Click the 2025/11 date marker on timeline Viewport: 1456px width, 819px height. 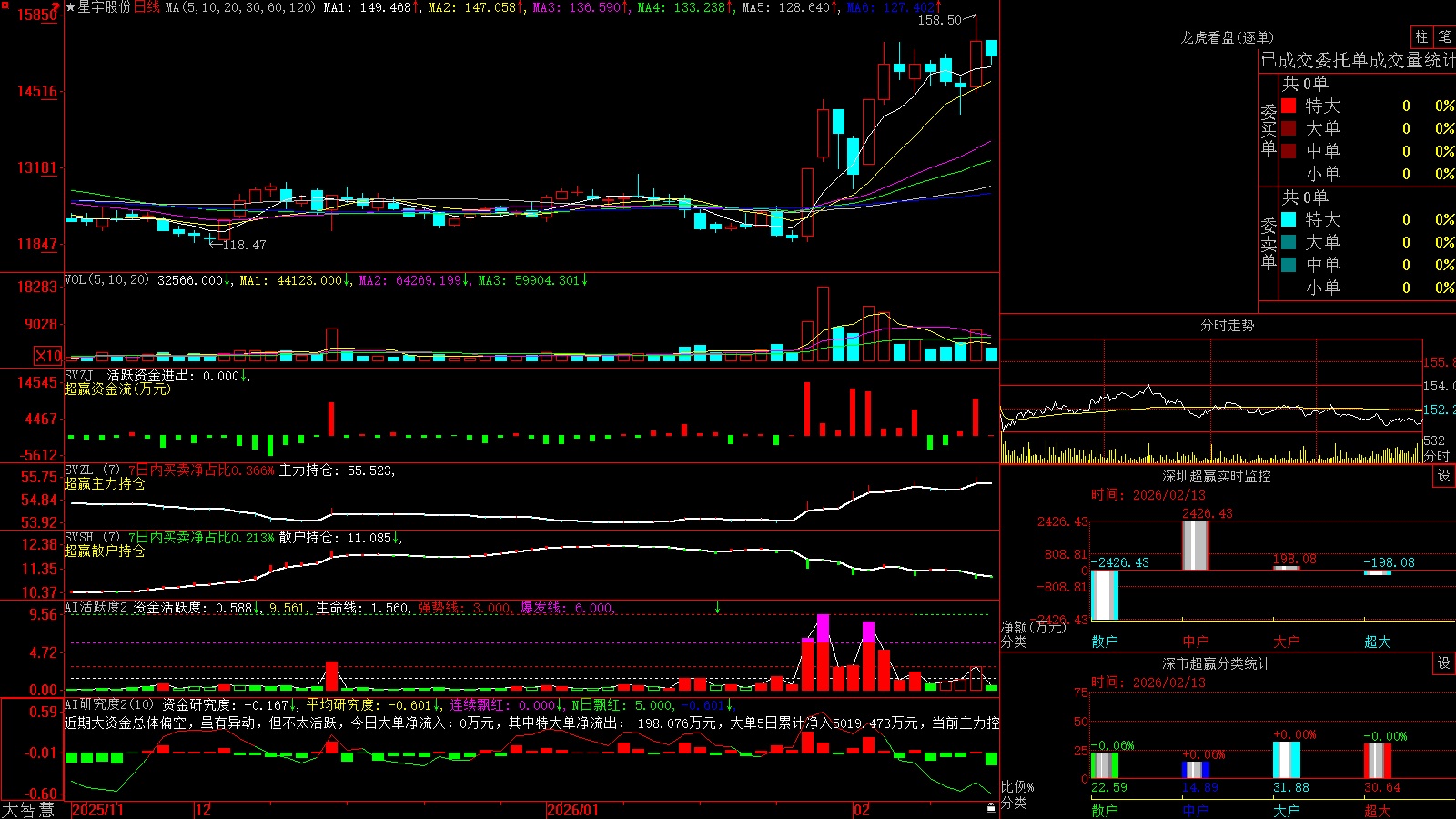coord(97,810)
